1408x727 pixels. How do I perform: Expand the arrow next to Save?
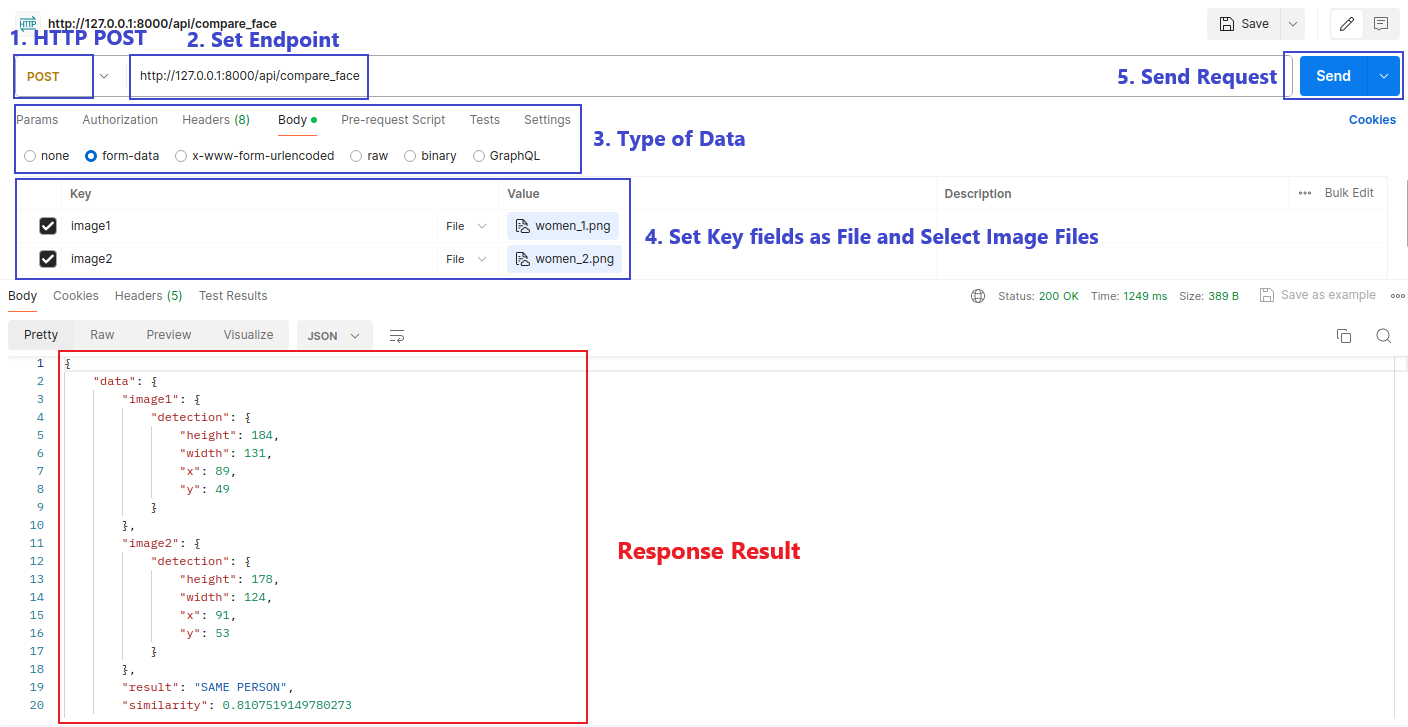[1293, 24]
